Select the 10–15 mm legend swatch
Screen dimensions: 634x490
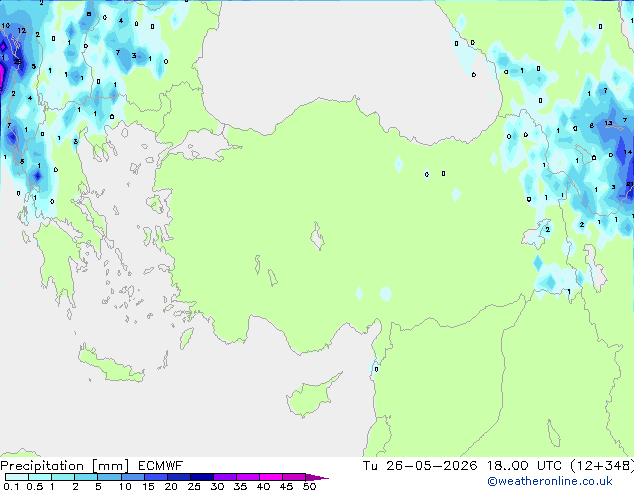click(x=132, y=477)
